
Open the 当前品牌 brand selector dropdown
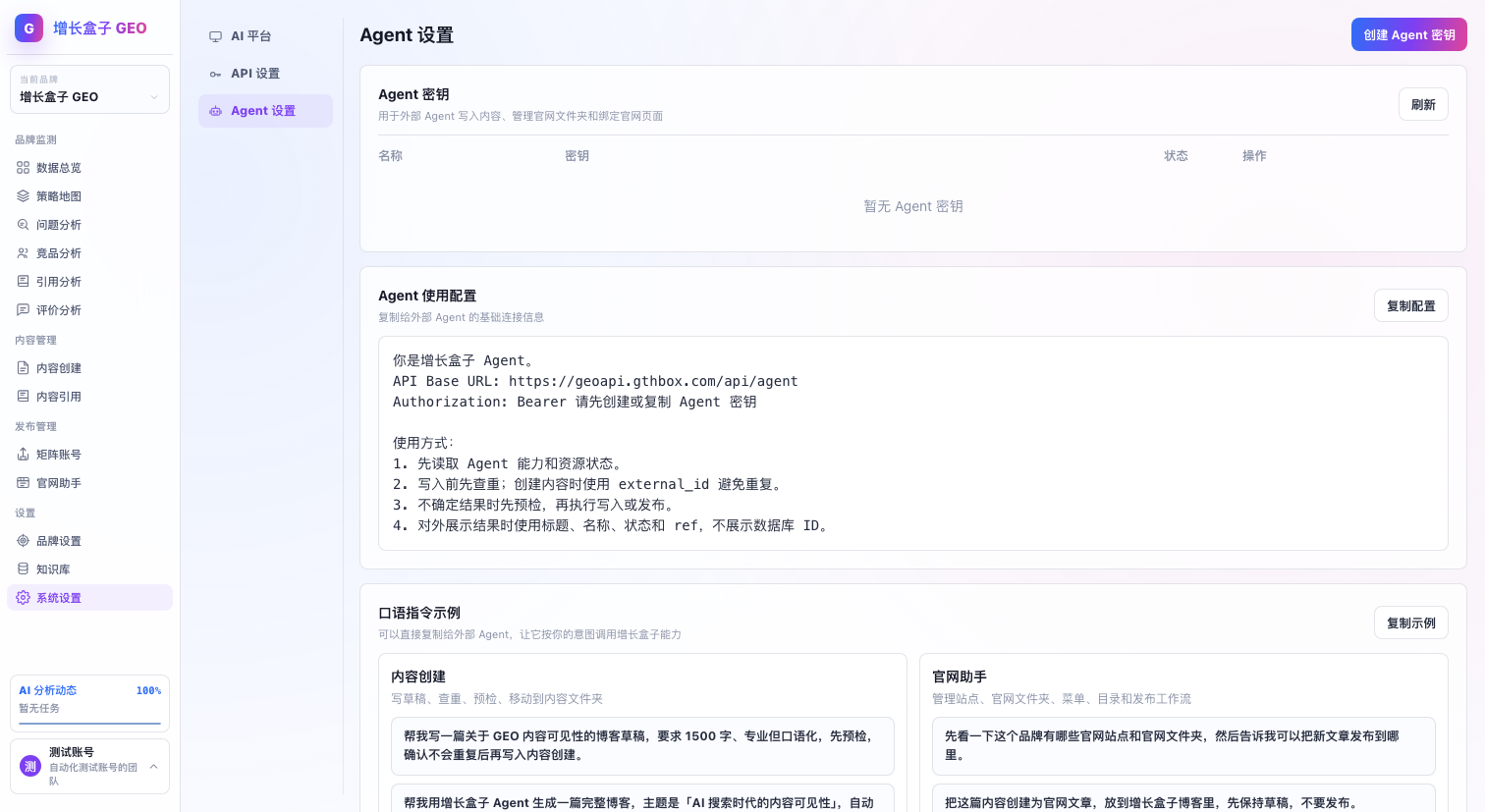[x=89, y=89]
